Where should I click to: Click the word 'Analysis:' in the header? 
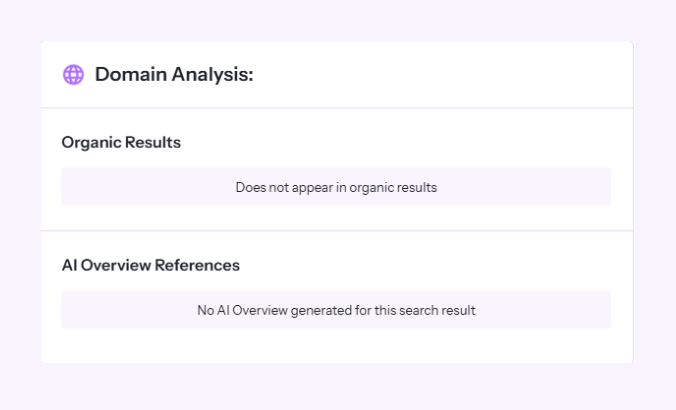tap(216, 75)
